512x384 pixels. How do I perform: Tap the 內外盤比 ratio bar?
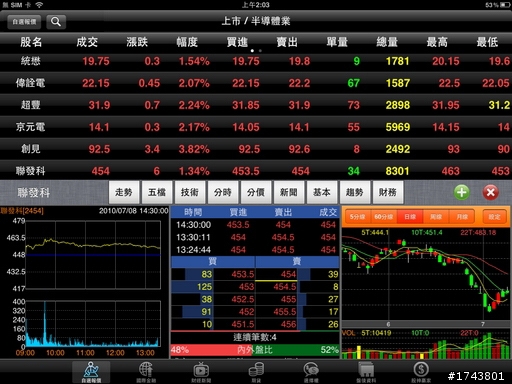[255, 350]
